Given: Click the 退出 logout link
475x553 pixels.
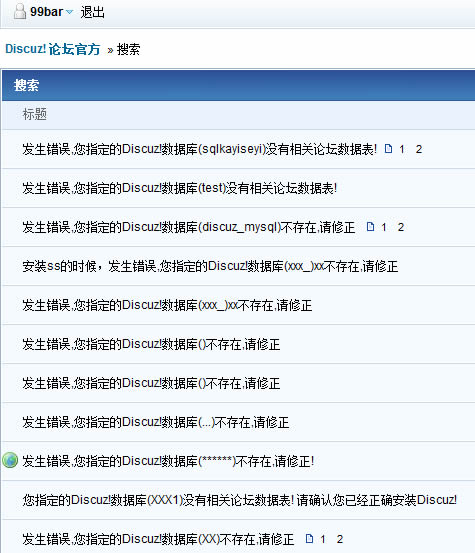Looking at the screenshot, I should pyautogui.click(x=92, y=12).
